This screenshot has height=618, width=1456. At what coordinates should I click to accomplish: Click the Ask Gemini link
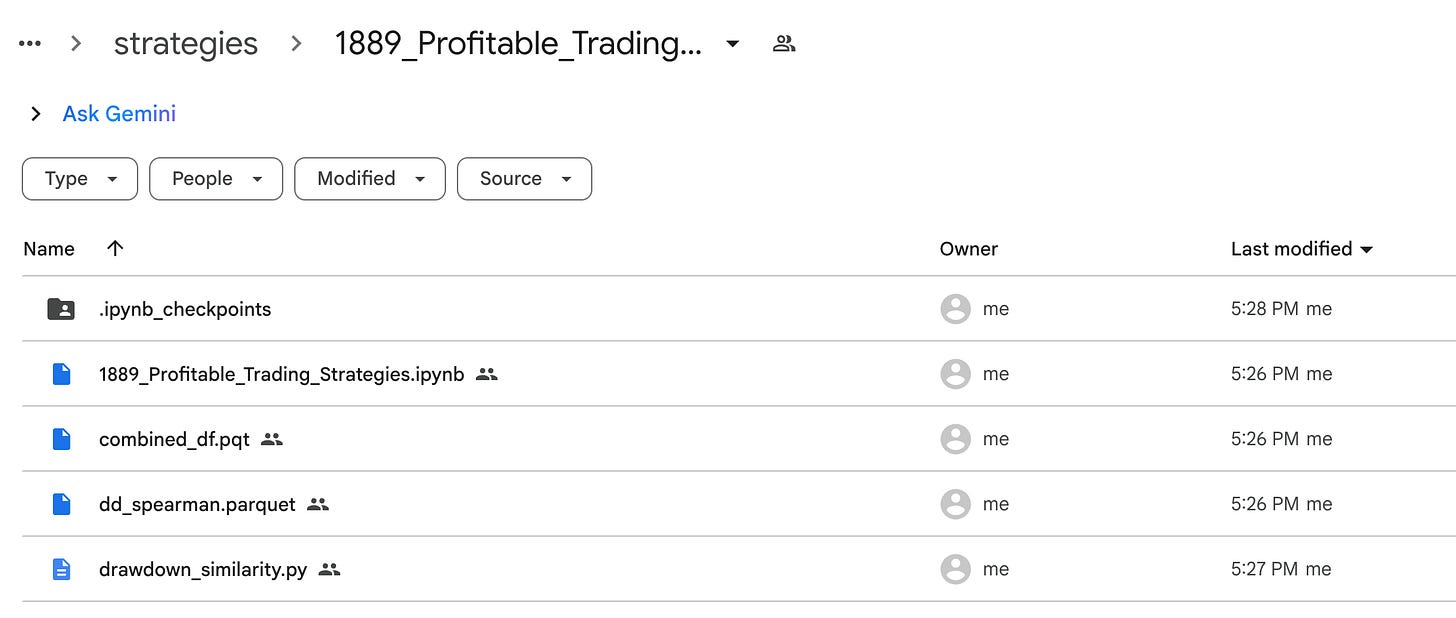tap(119, 114)
